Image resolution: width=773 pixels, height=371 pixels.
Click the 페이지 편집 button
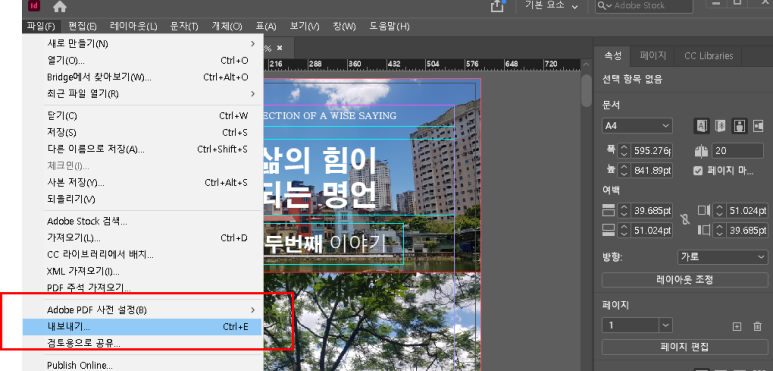(x=685, y=347)
